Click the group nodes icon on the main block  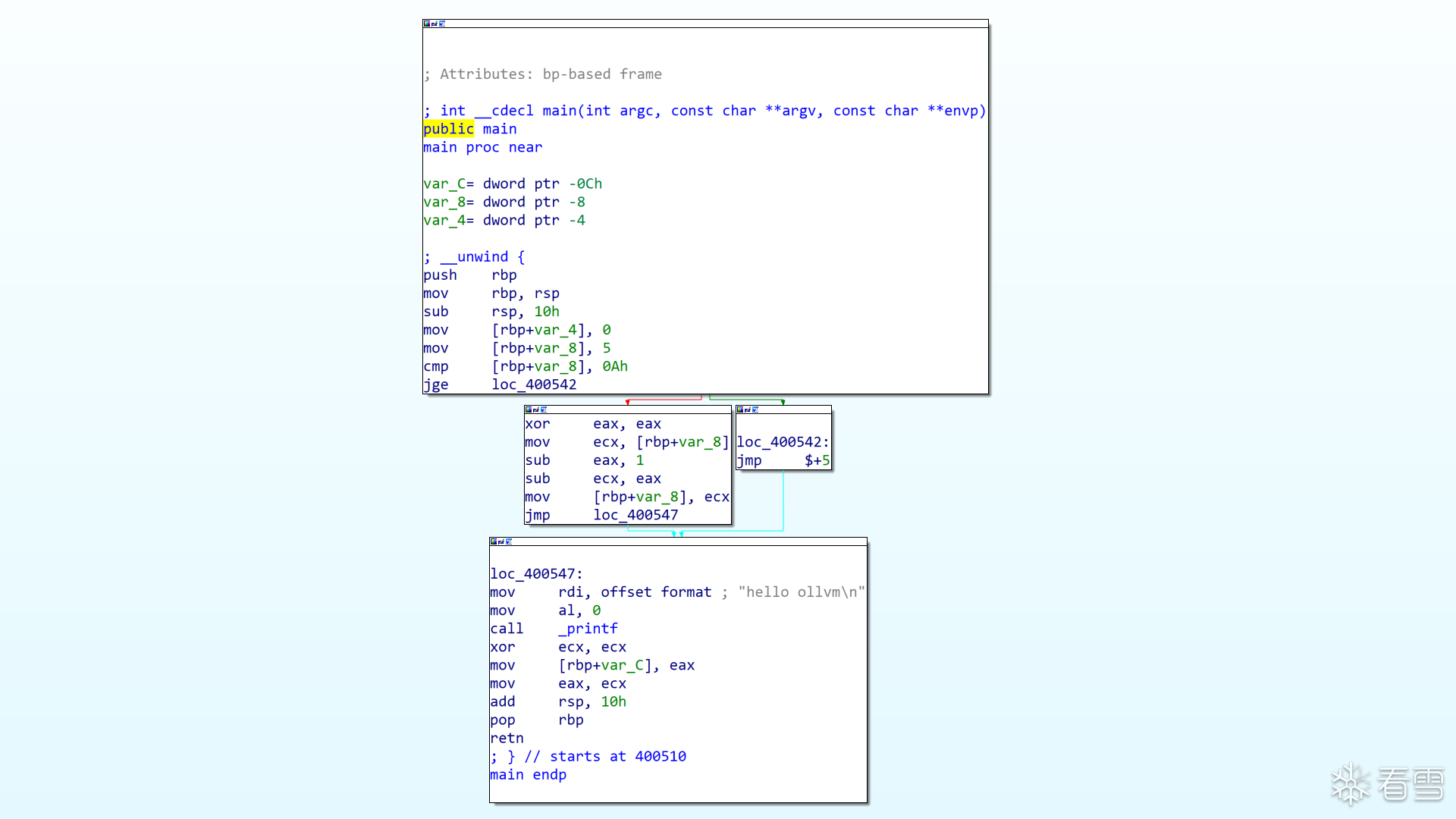click(x=442, y=24)
